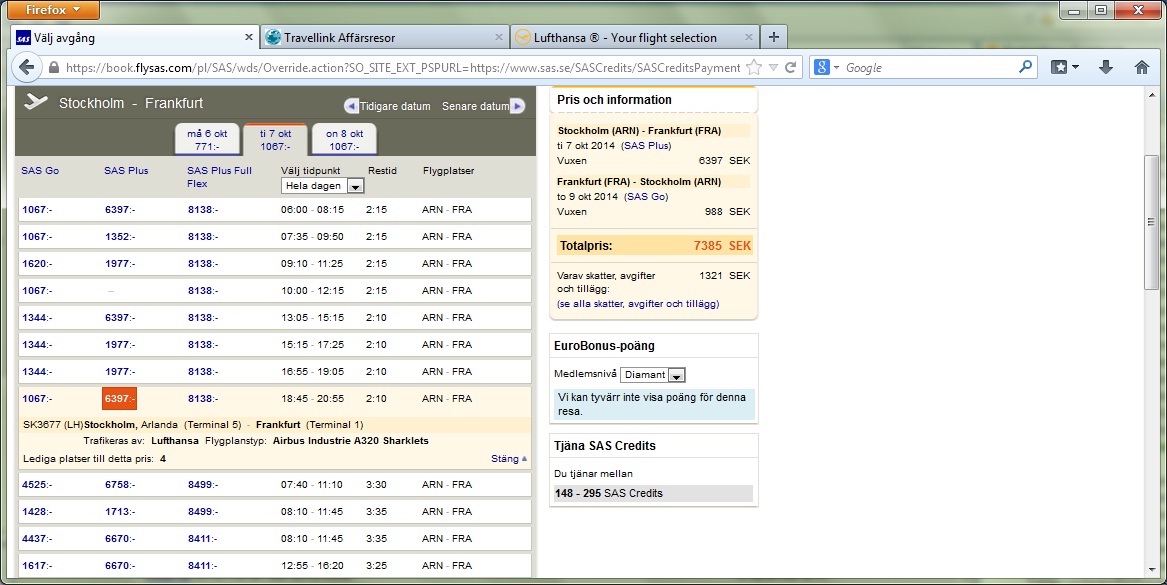This screenshot has height=585, width=1167.
Task: Click the Senare datum right arrow
Action: click(x=517, y=106)
